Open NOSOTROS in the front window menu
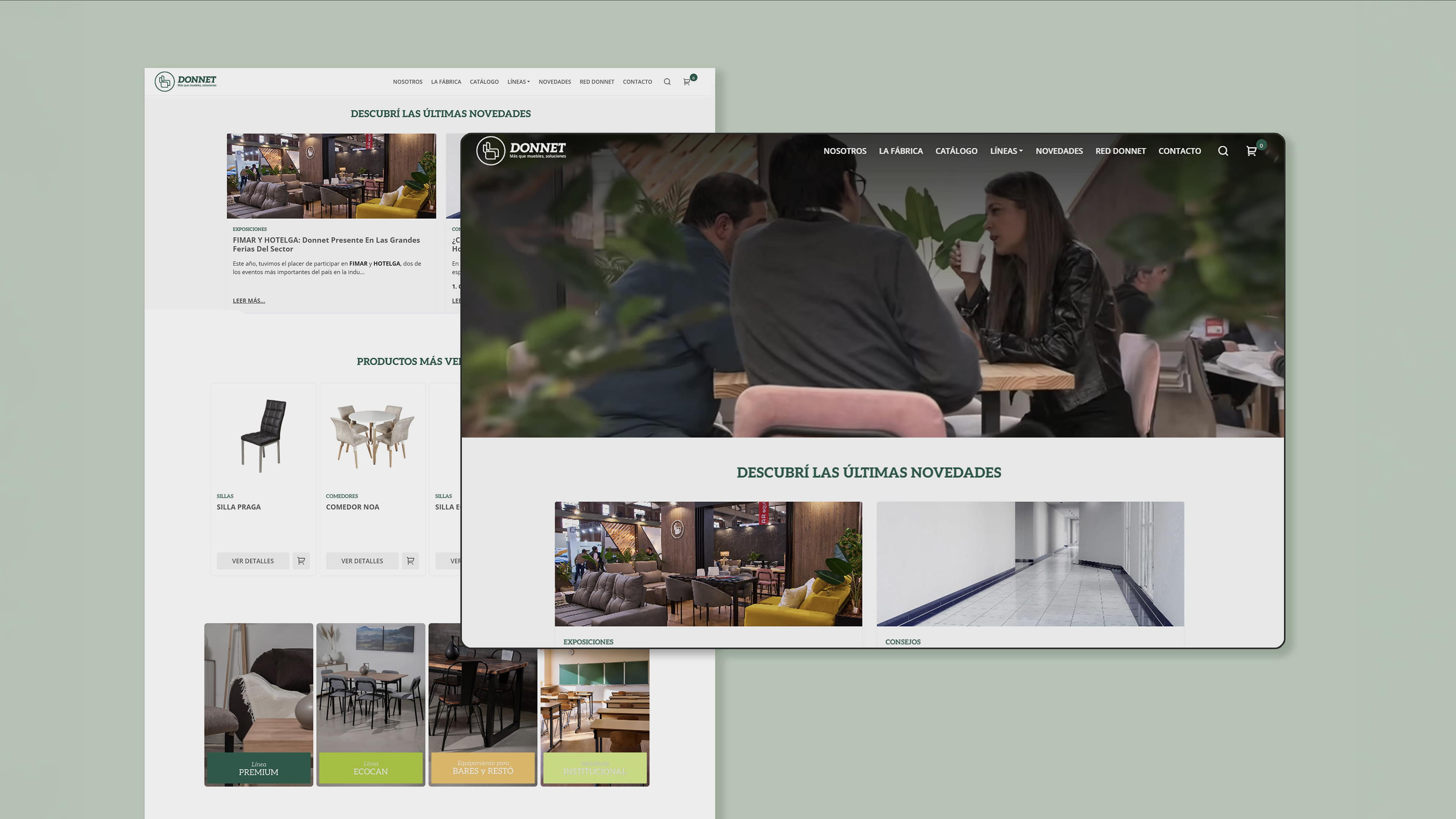 click(x=844, y=151)
